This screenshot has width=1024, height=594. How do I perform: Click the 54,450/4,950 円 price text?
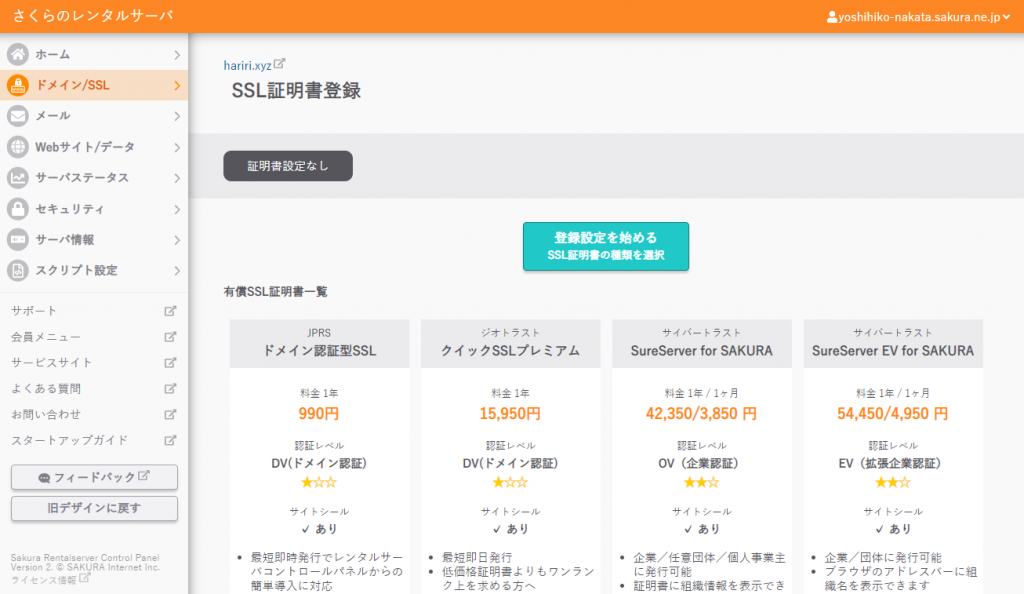[893, 413]
